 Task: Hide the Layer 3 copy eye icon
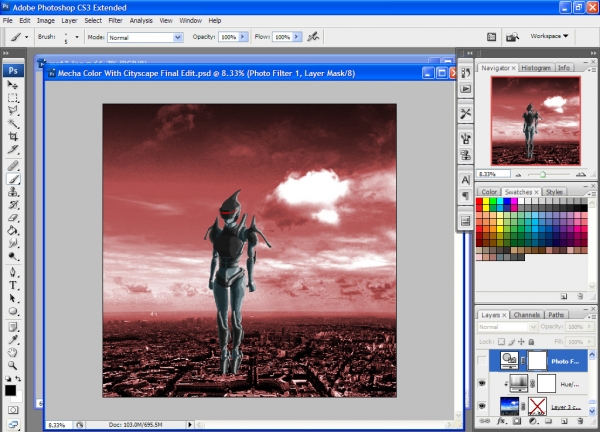pos(482,406)
